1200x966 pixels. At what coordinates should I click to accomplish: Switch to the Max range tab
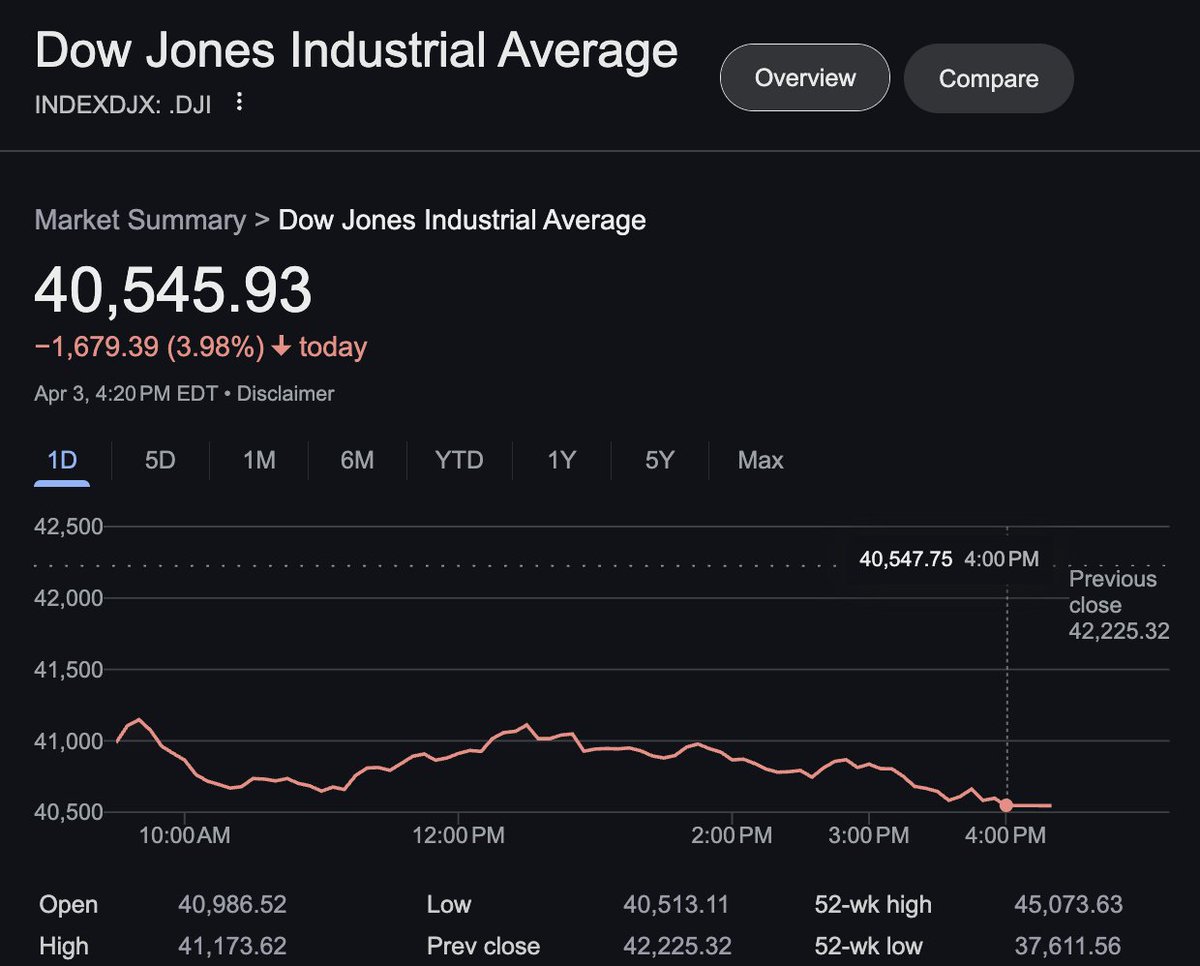[x=761, y=461]
